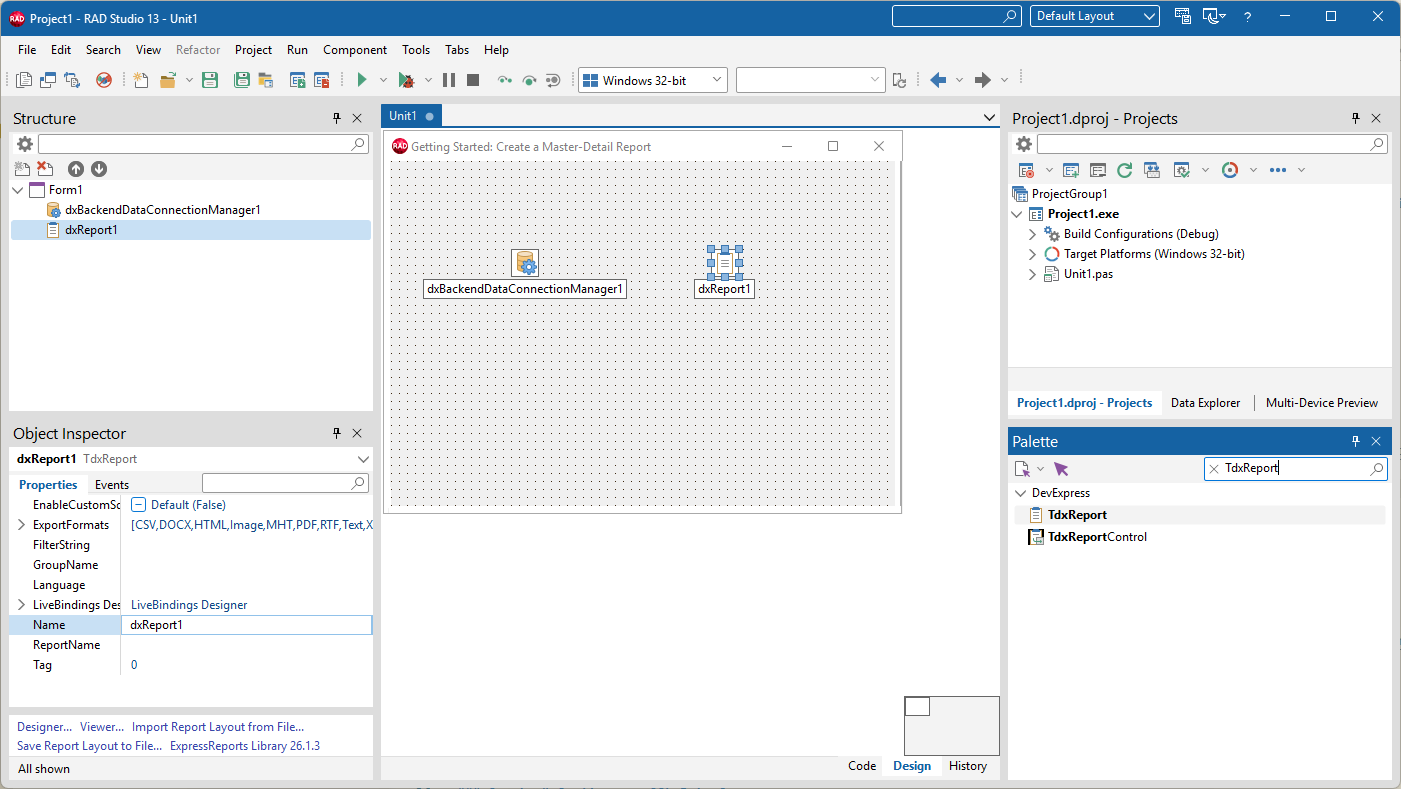
Task: Click the blue back navigation arrow
Action: click(x=938, y=80)
